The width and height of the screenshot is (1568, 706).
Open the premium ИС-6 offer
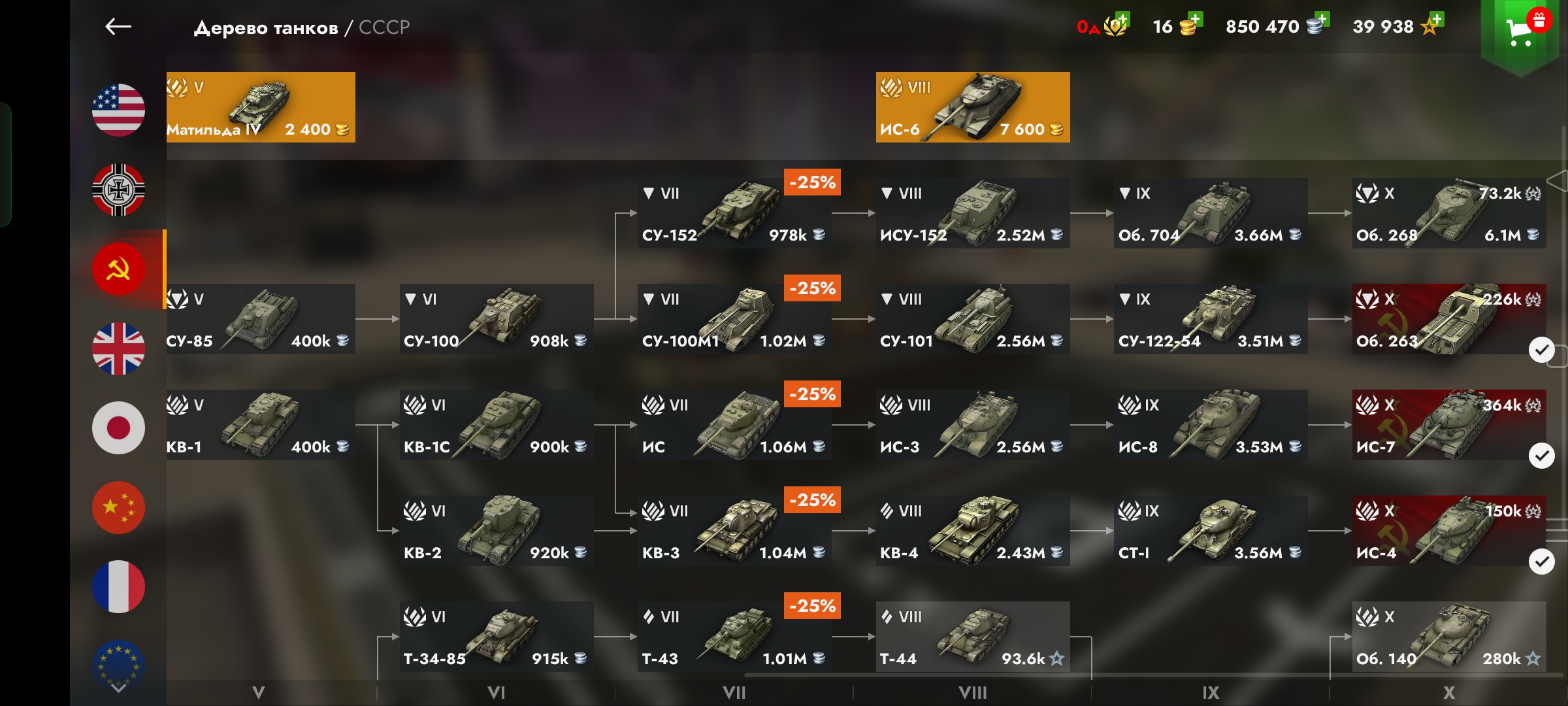click(973, 107)
